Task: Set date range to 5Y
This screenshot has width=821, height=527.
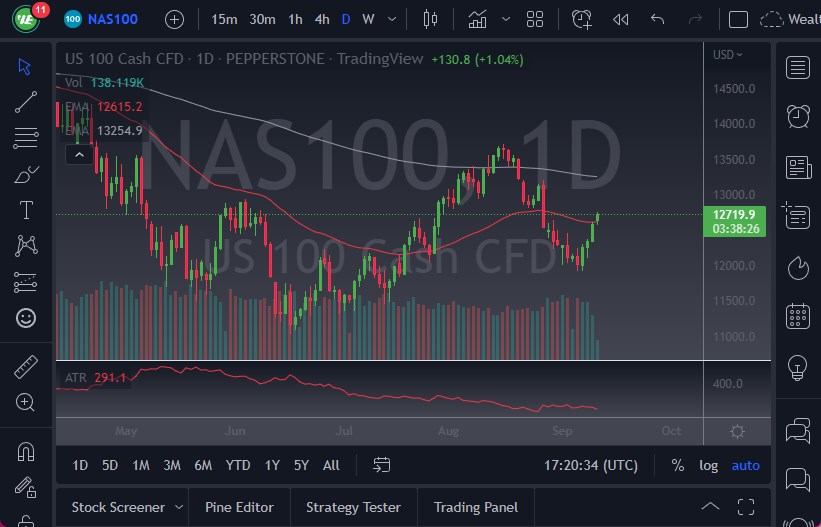Action: 302,465
